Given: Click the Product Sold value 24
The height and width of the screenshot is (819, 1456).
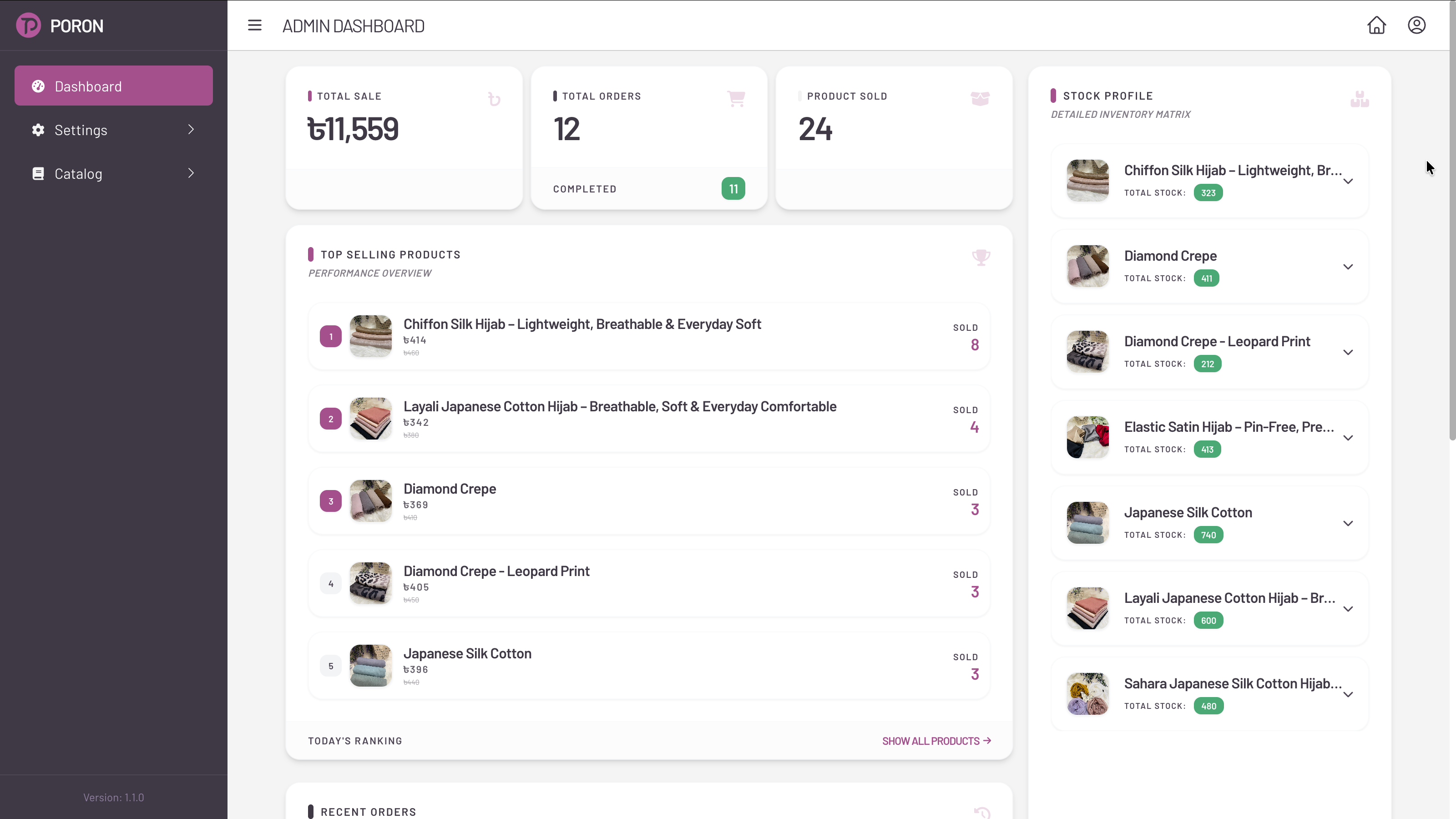Looking at the screenshot, I should point(815,129).
